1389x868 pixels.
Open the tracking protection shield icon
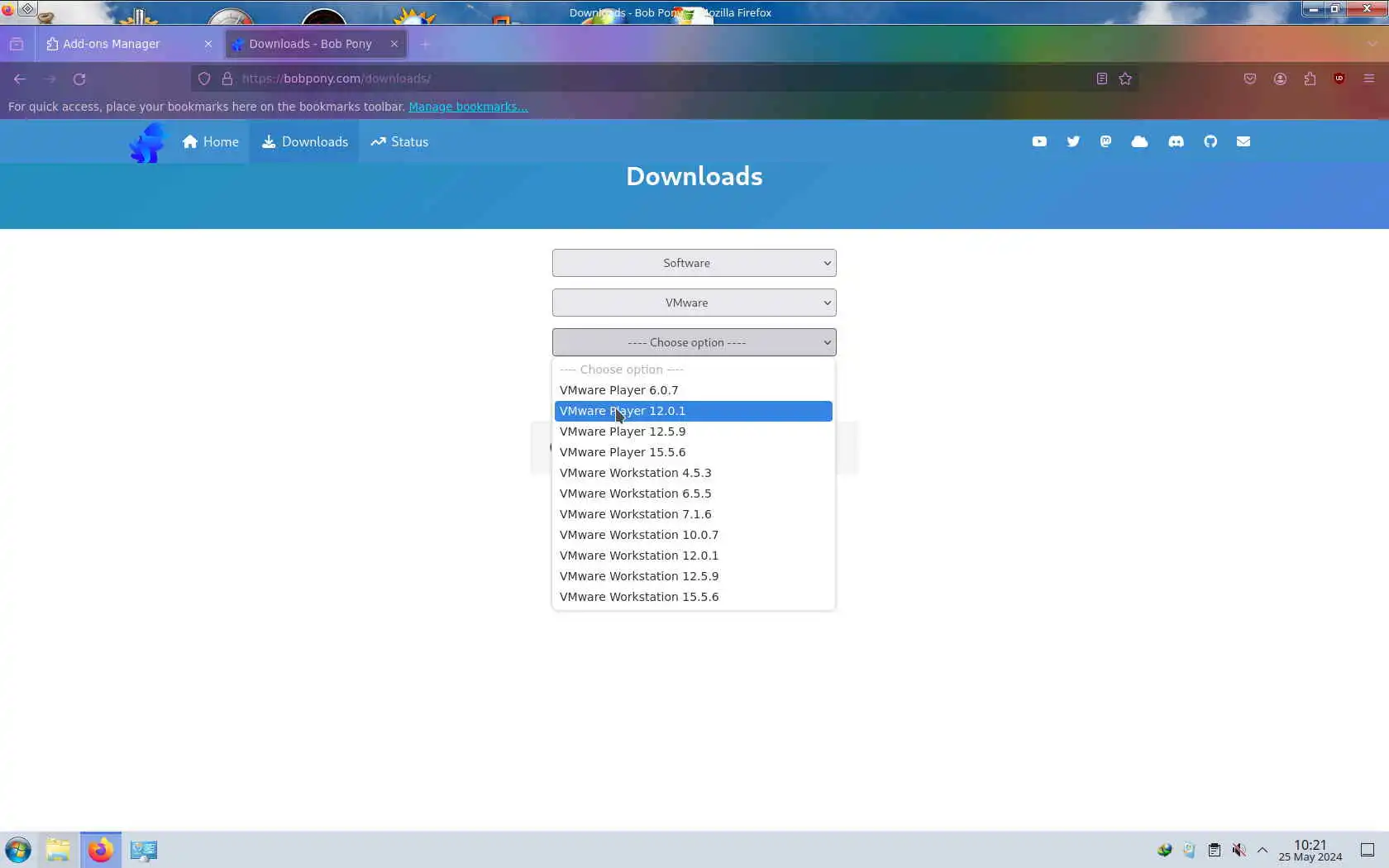[x=204, y=79]
